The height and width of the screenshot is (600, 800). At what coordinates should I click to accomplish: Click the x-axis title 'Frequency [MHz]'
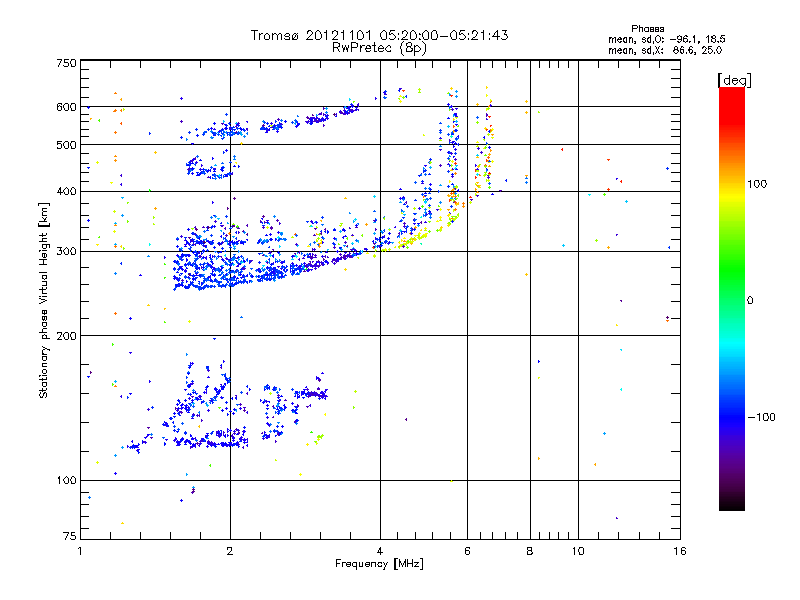(379, 564)
